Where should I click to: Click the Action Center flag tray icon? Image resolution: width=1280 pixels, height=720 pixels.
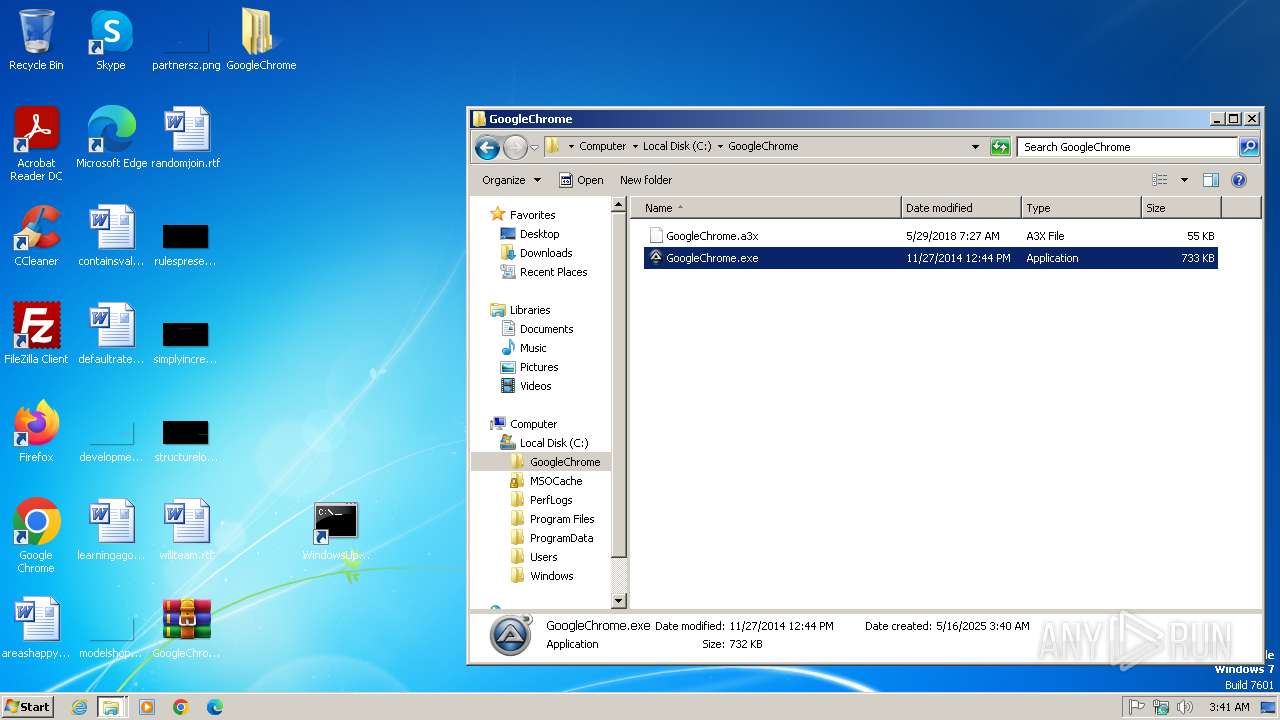coord(1137,707)
